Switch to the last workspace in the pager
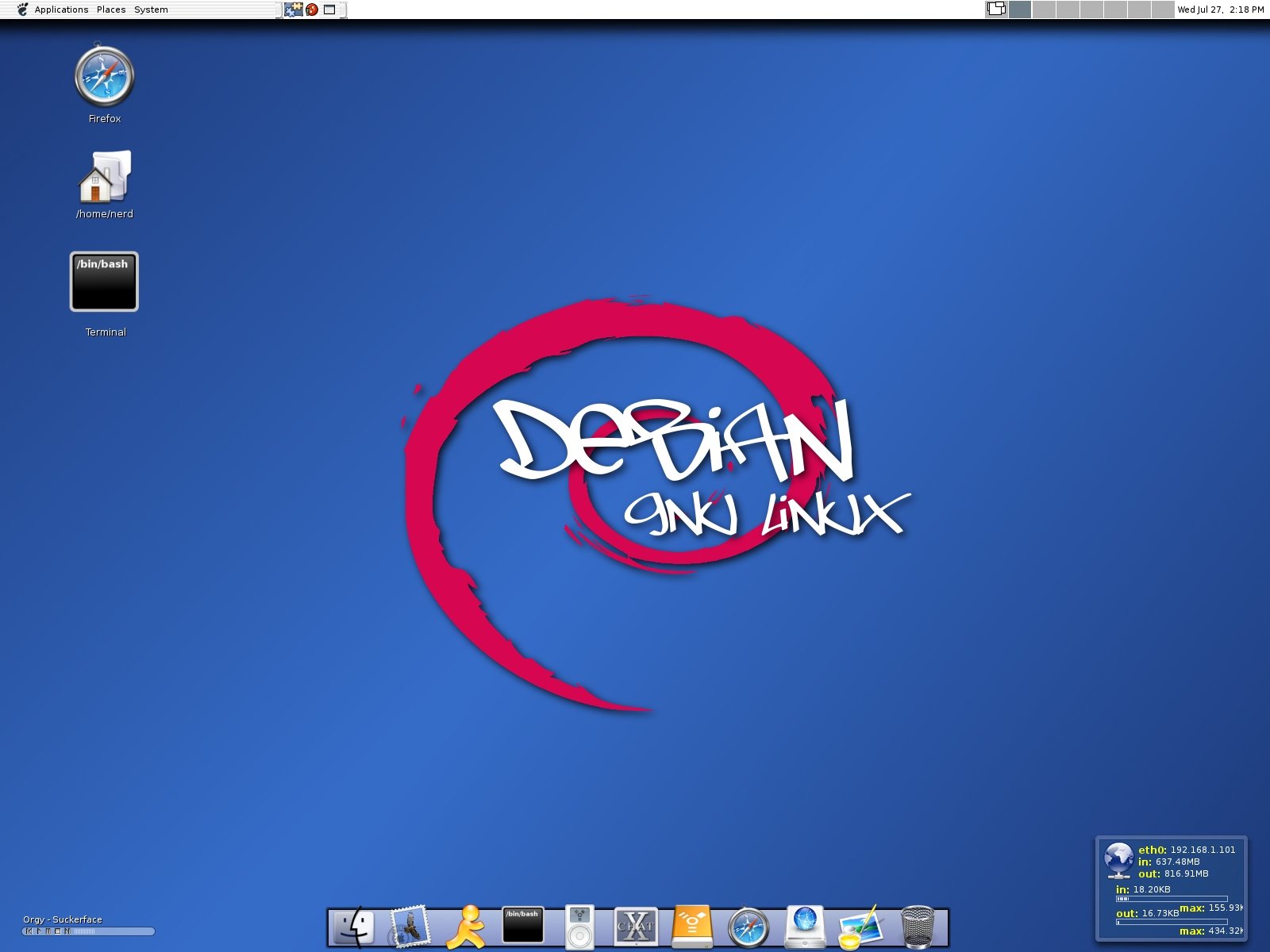The image size is (1270, 952). 1163,10
